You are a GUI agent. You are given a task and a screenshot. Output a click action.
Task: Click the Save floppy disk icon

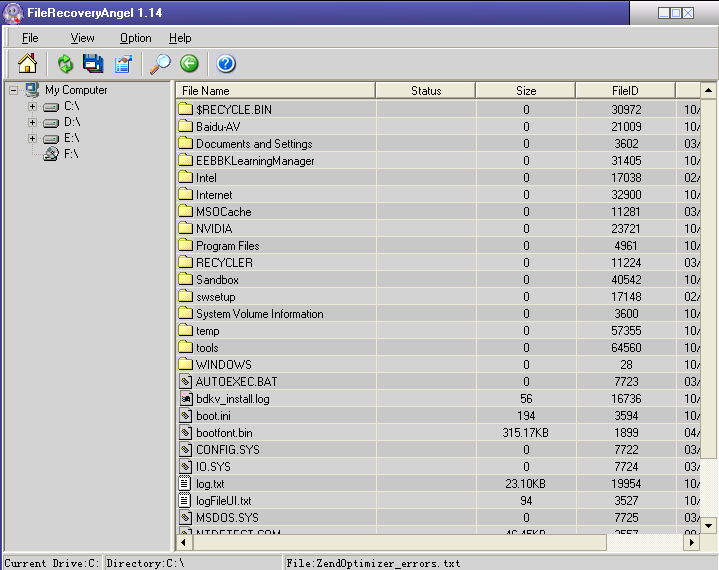[x=93, y=64]
